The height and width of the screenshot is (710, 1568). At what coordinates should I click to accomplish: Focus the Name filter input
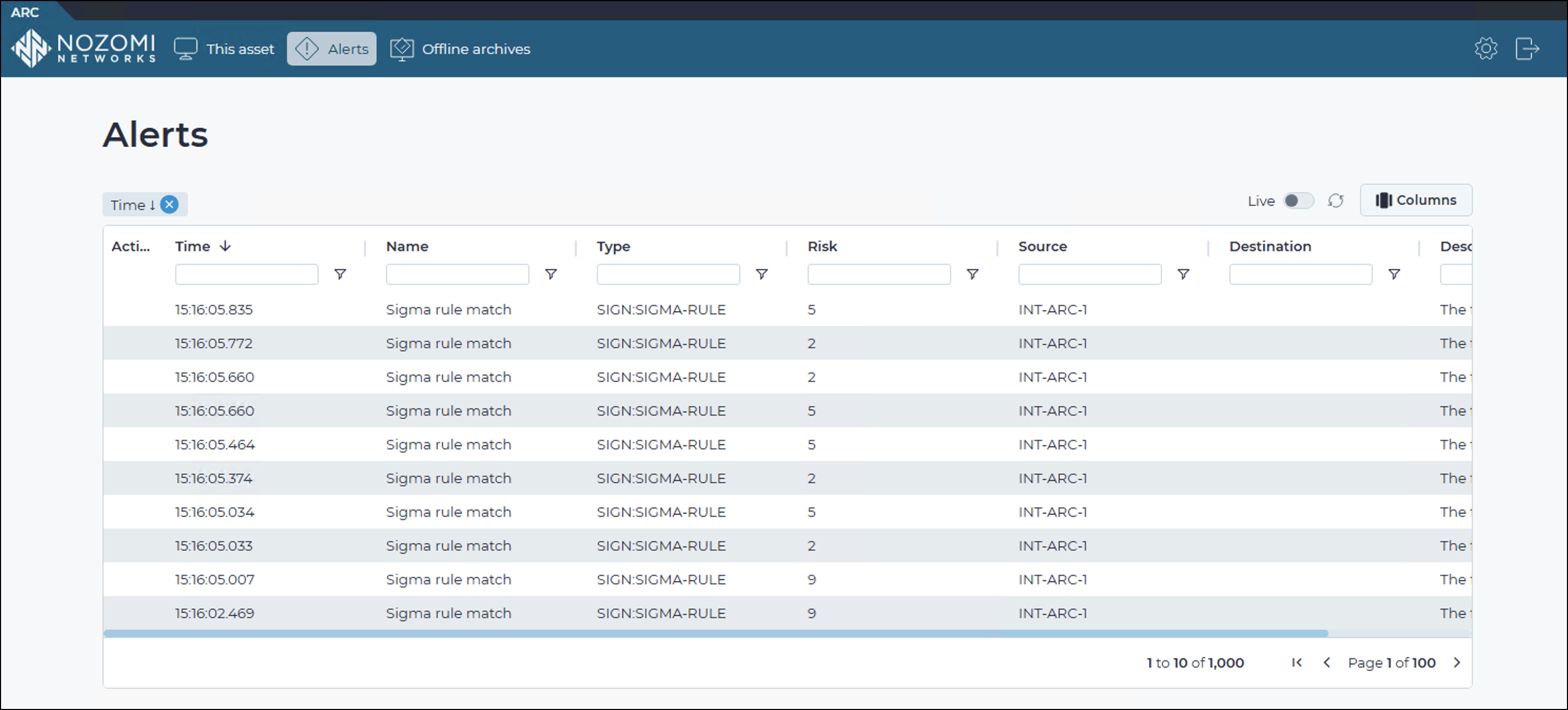tap(457, 275)
